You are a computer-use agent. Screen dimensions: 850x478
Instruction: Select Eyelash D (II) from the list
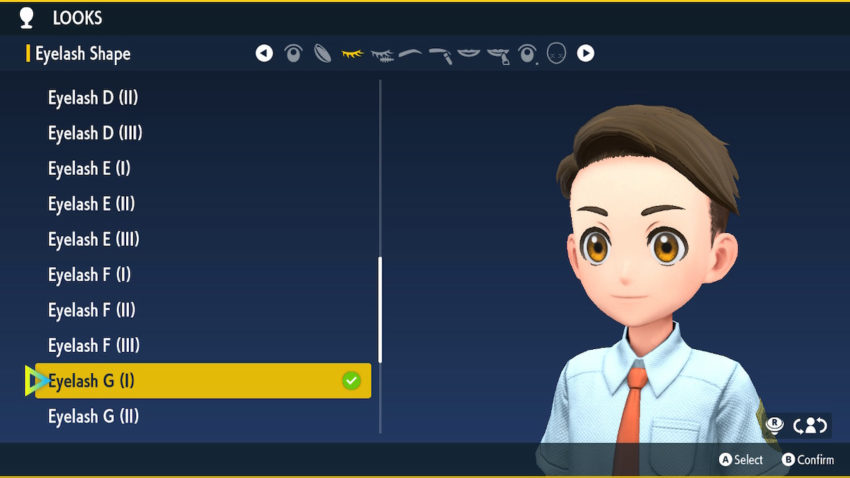tap(93, 98)
